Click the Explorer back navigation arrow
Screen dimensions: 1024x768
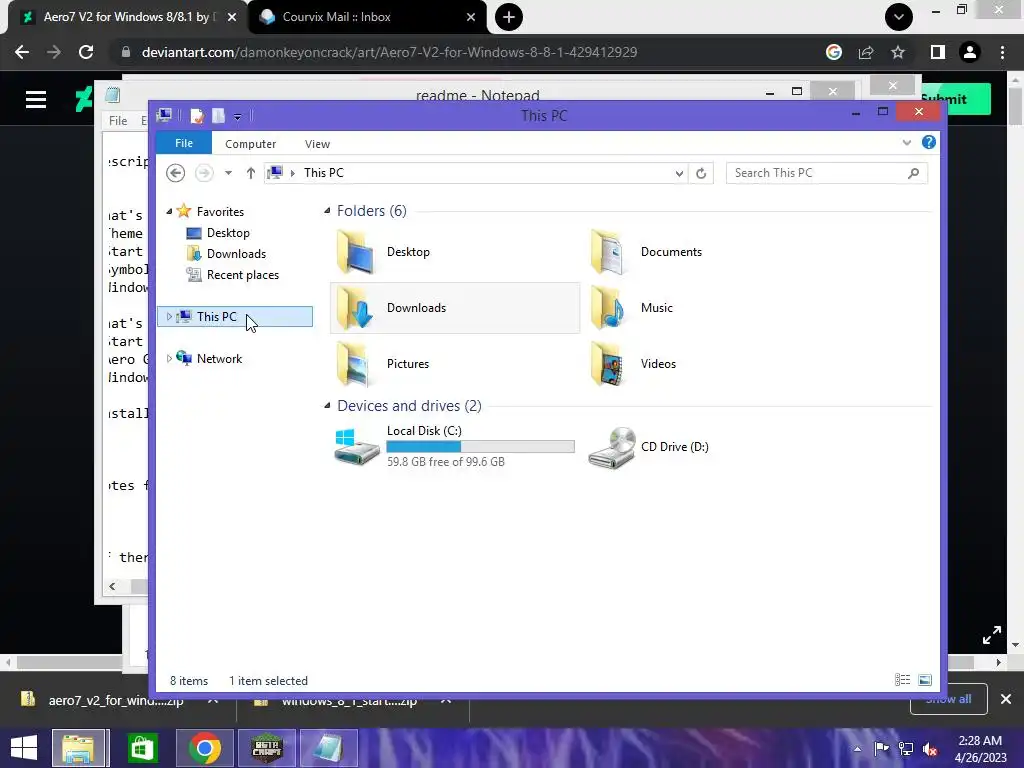176,173
